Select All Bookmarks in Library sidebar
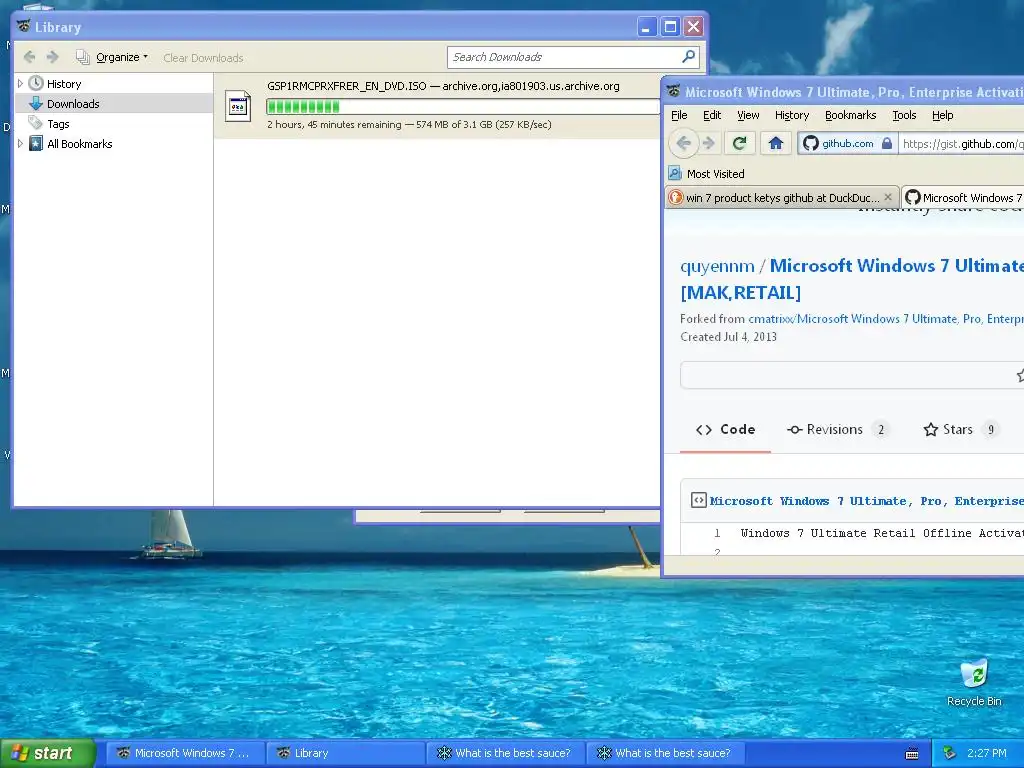The height and width of the screenshot is (768, 1024). tap(80, 144)
